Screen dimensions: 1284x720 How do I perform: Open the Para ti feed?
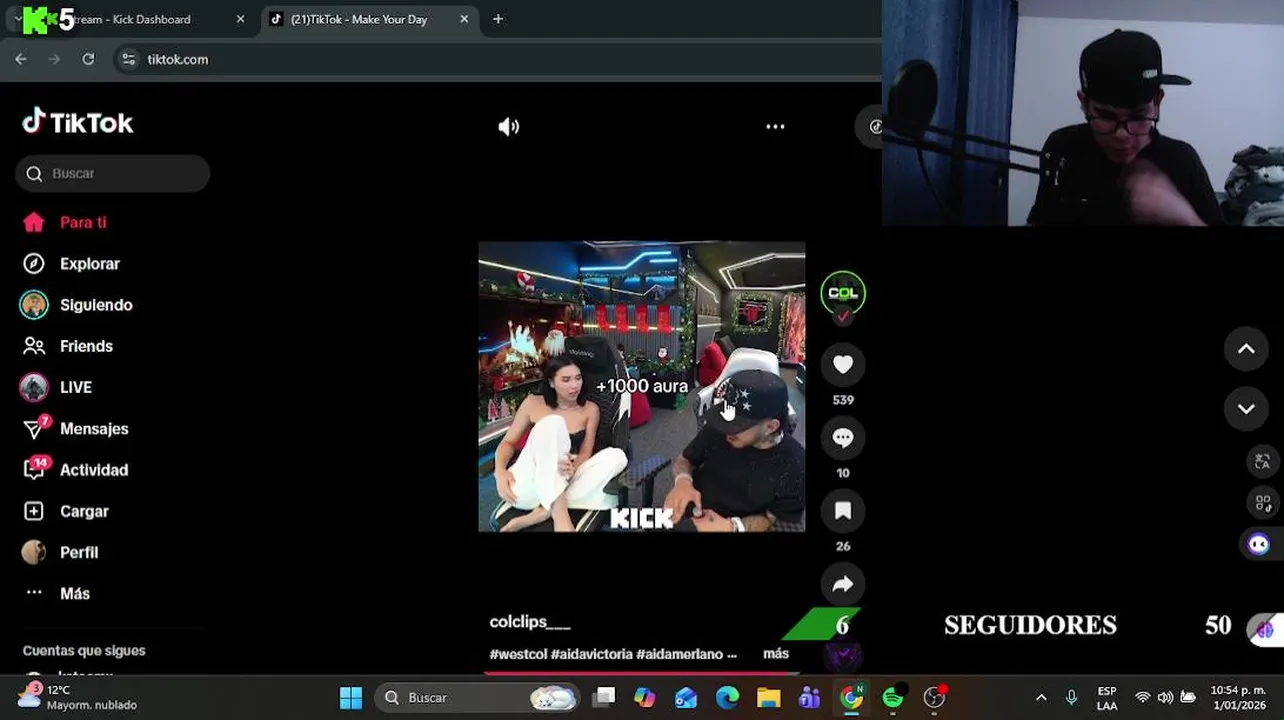point(83,223)
